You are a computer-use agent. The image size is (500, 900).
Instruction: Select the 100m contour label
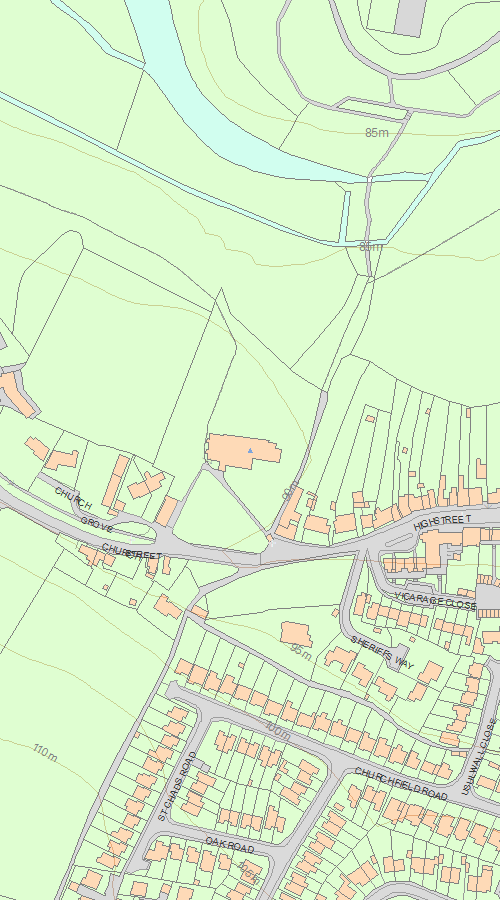[x=277, y=729]
